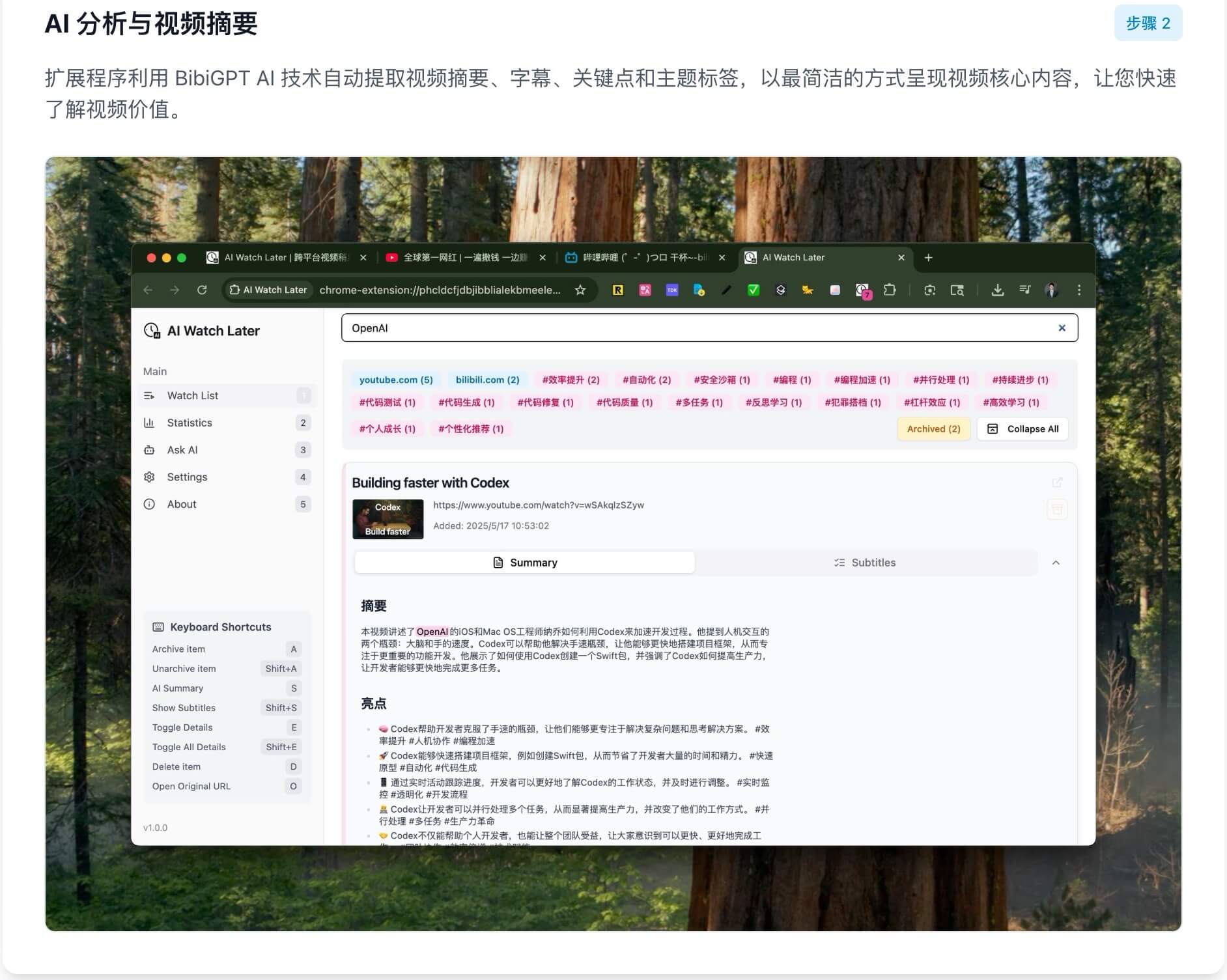Open original video via external-link icon

click(x=1057, y=482)
